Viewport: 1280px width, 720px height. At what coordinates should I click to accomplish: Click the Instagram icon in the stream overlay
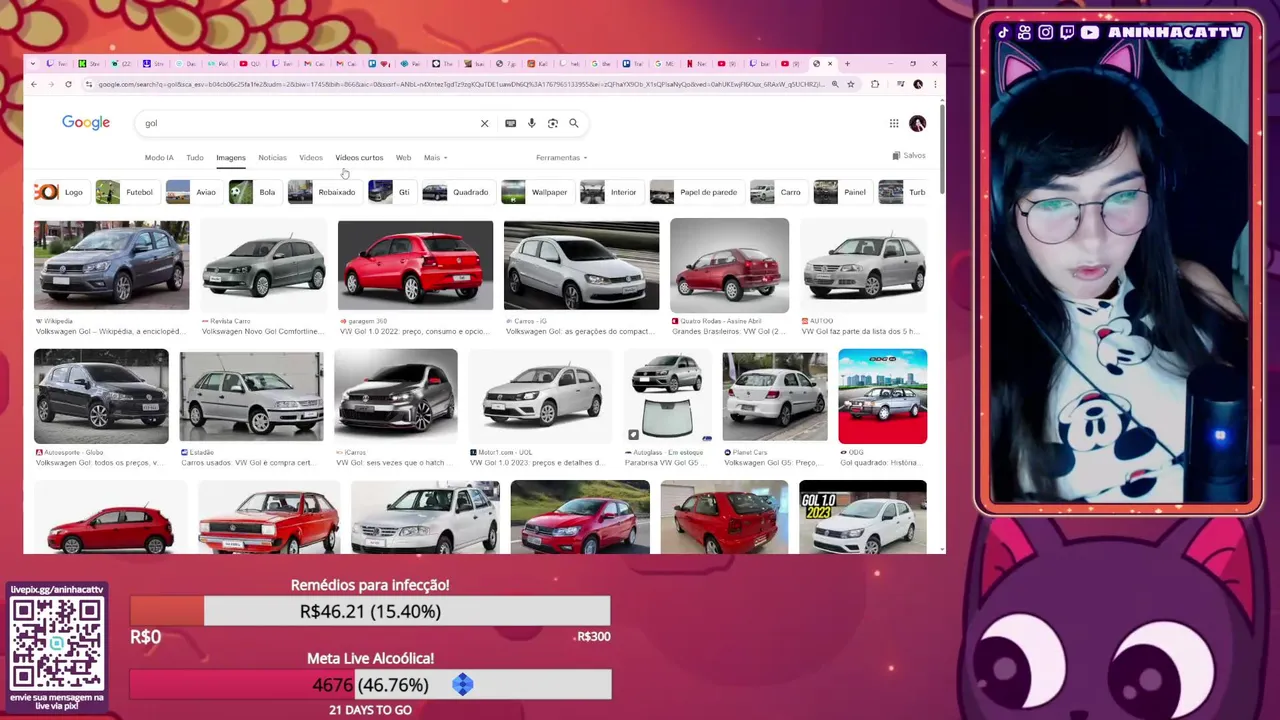1045,32
